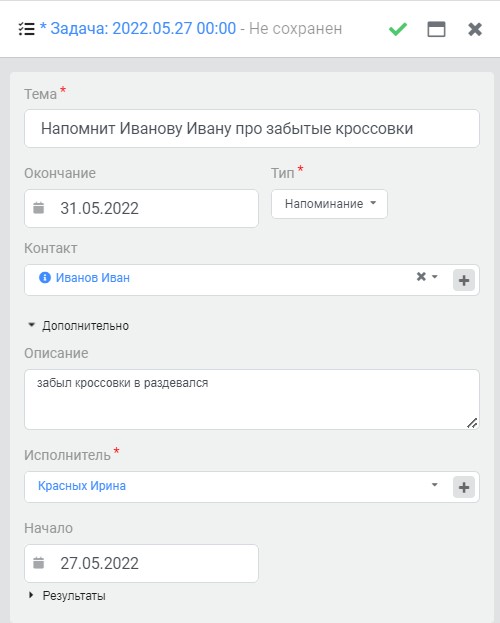
Task: Click the Описание text area
Action: 252,399
